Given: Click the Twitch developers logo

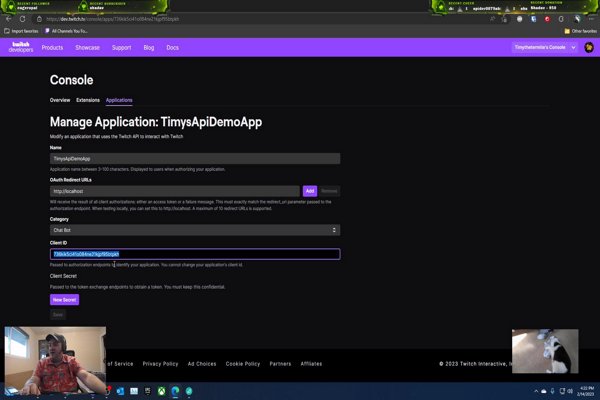Looking at the screenshot, I should 21,47.
